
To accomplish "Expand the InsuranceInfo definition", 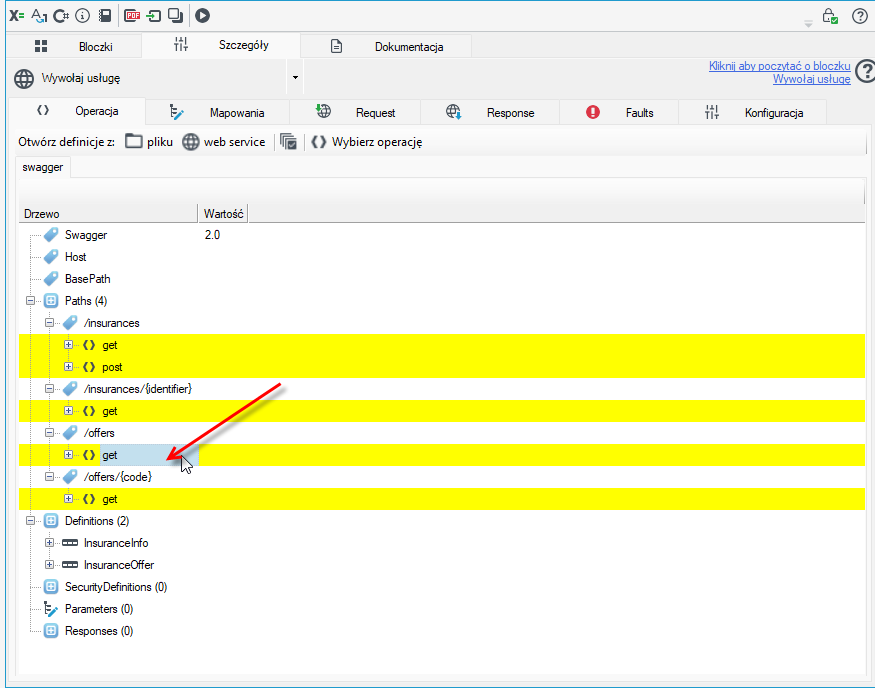I will click(50, 542).
